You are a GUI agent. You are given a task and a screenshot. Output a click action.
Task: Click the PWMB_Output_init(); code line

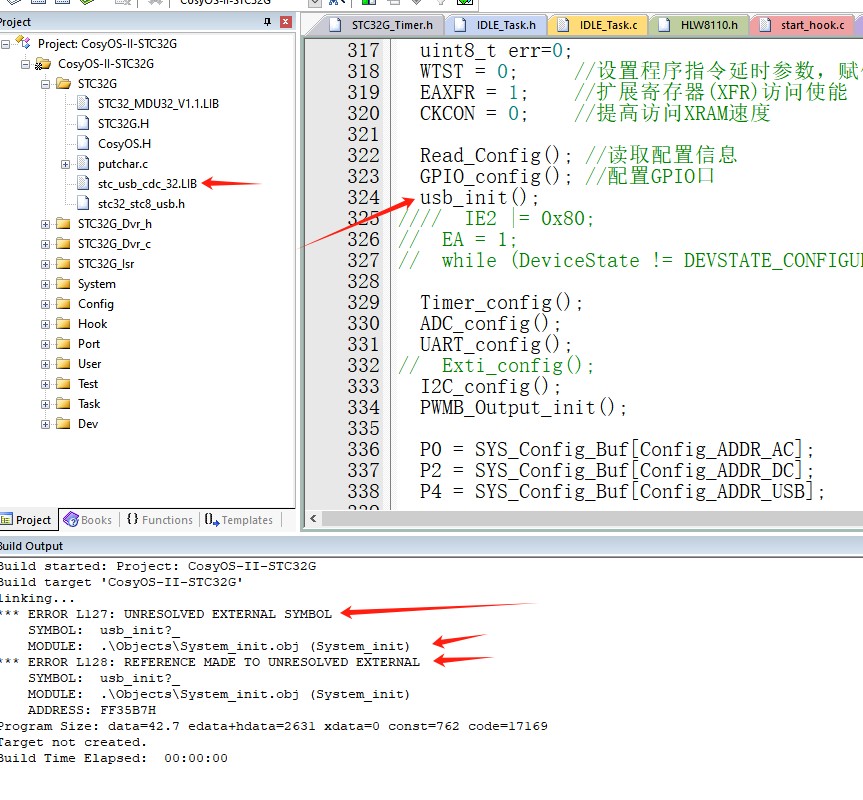coord(523,408)
